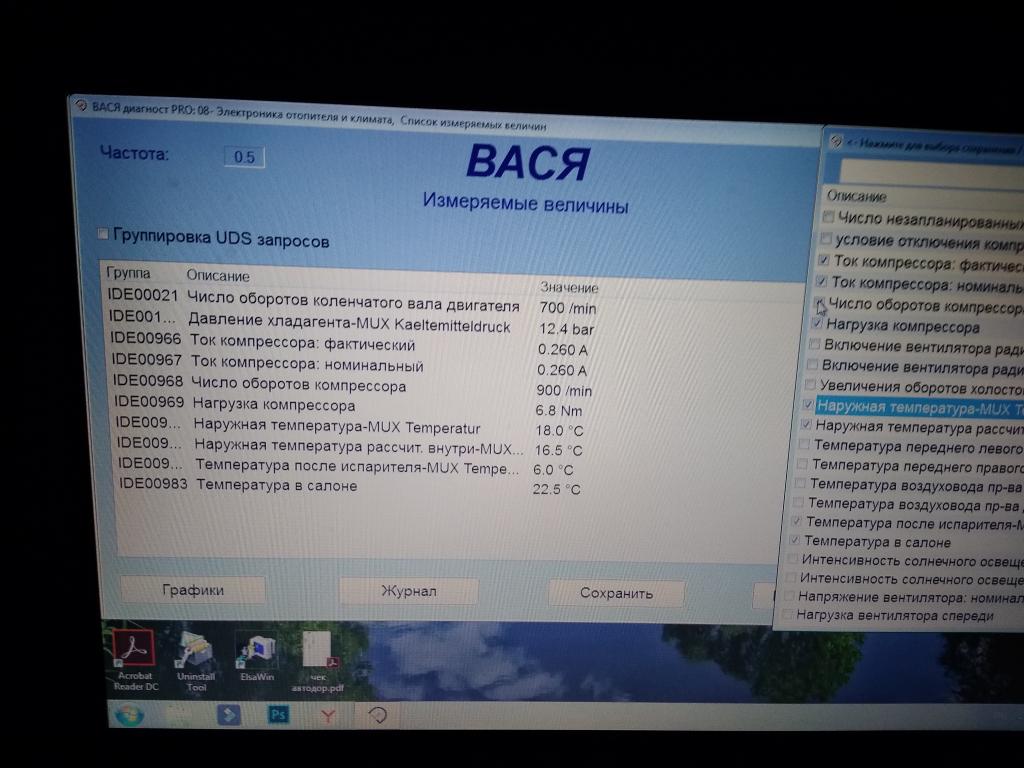Select Наружная температура рассчит. внутри-MUX table row
Screen dimensions: 1024x768
tap(349, 446)
